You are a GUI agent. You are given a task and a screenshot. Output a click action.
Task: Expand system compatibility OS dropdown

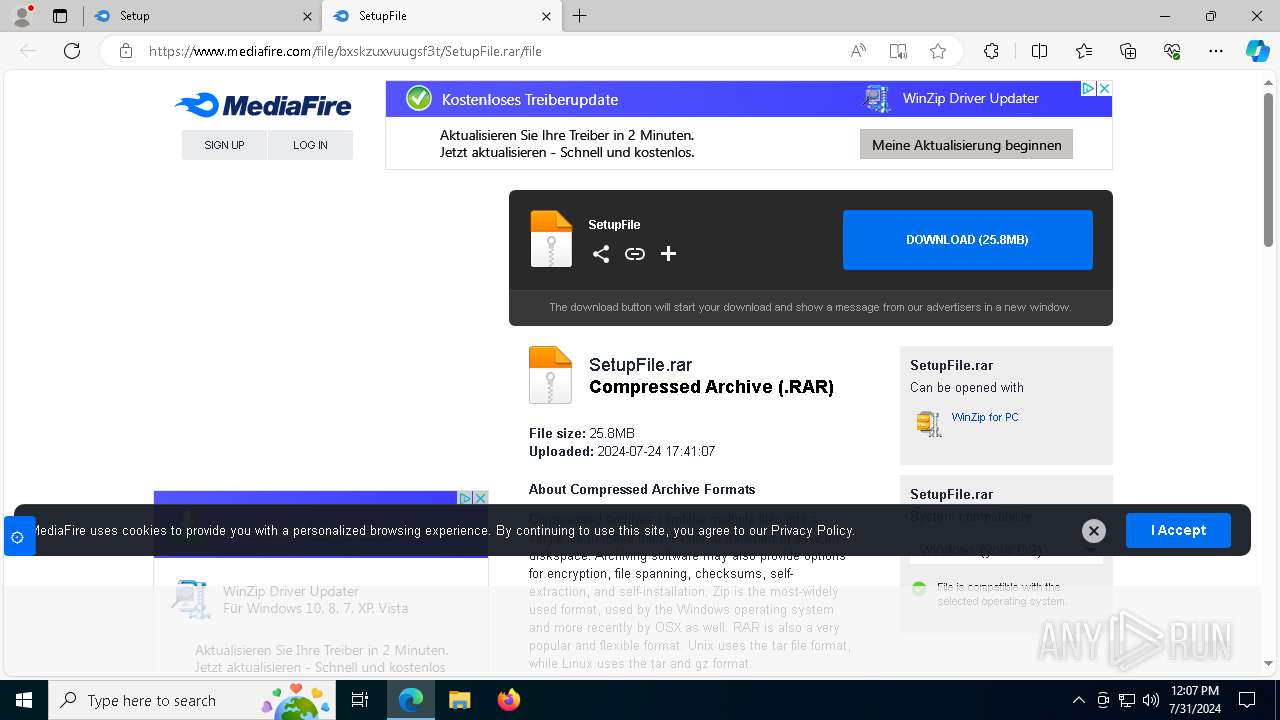[x=1006, y=550]
